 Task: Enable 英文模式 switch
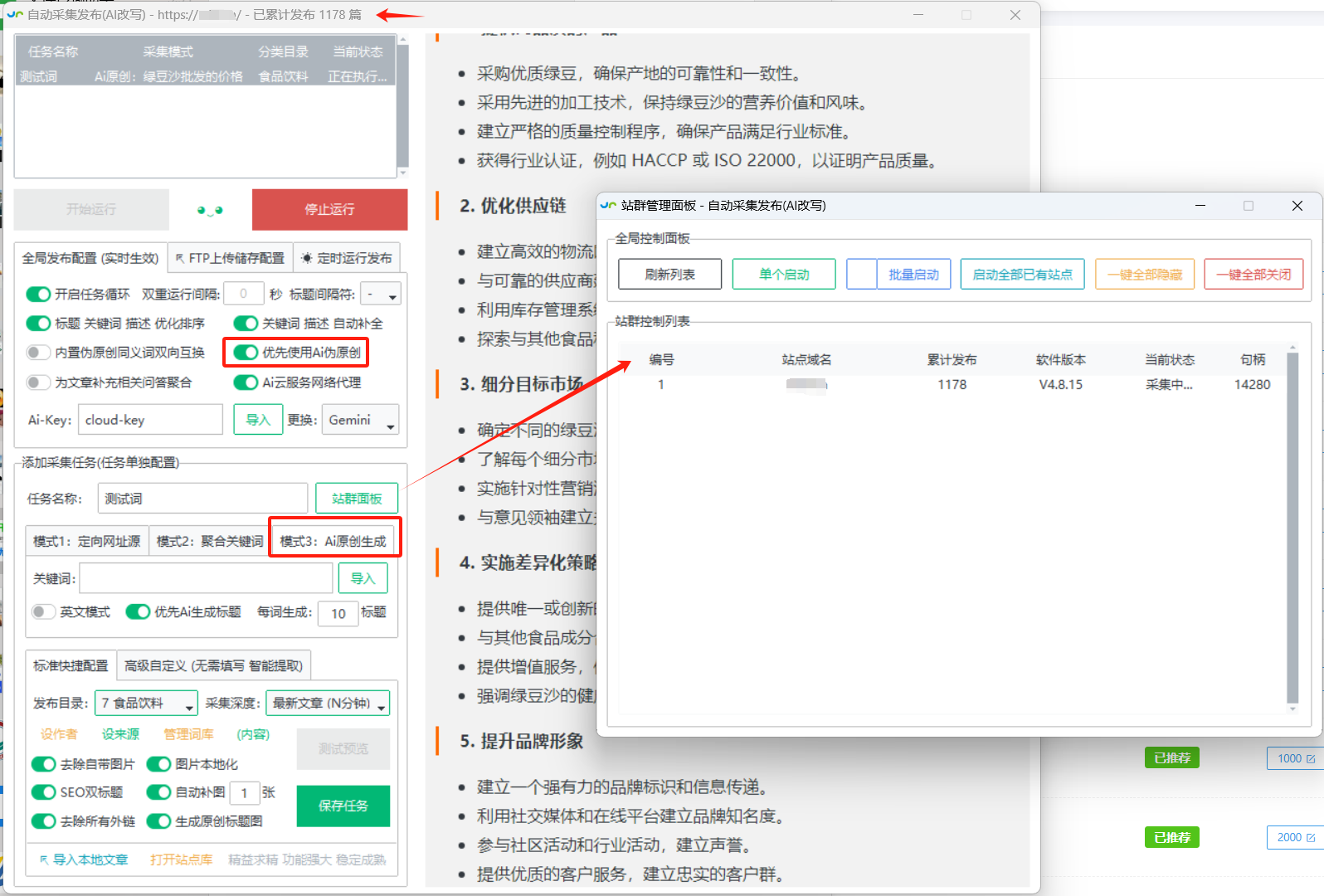(x=44, y=612)
